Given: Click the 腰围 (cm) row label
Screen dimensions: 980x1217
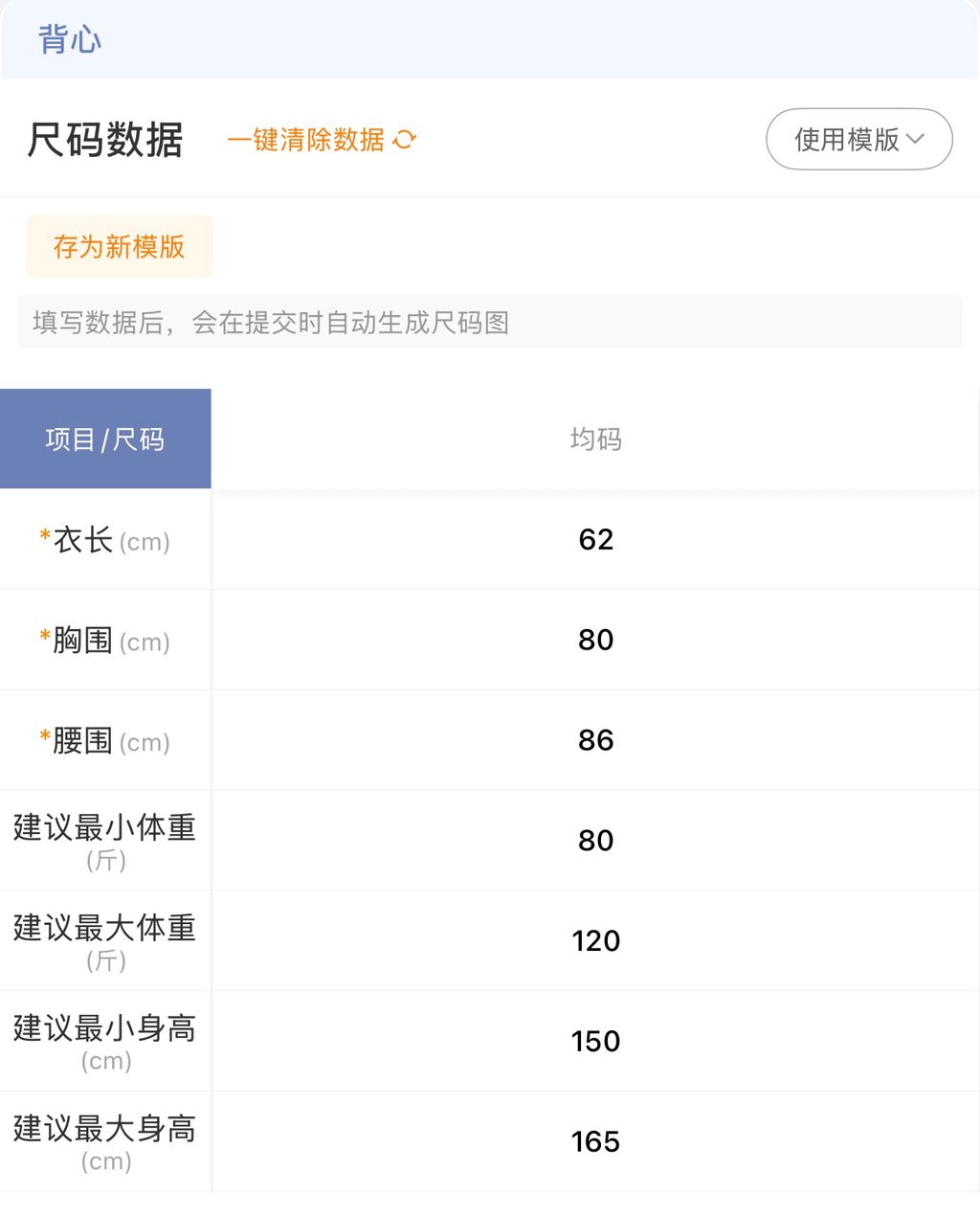Looking at the screenshot, I should [105, 741].
